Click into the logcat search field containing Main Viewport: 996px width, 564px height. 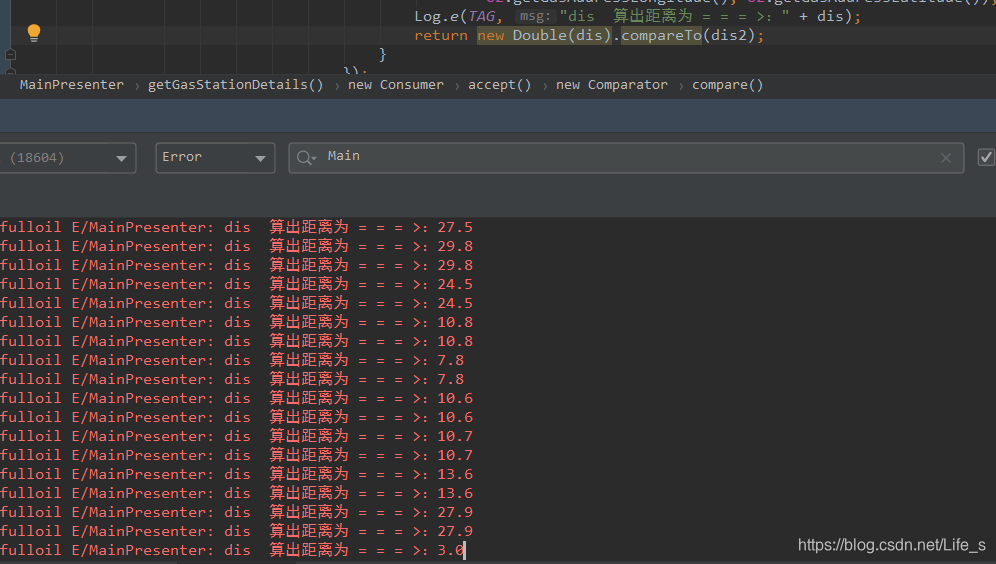[x=626, y=158]
